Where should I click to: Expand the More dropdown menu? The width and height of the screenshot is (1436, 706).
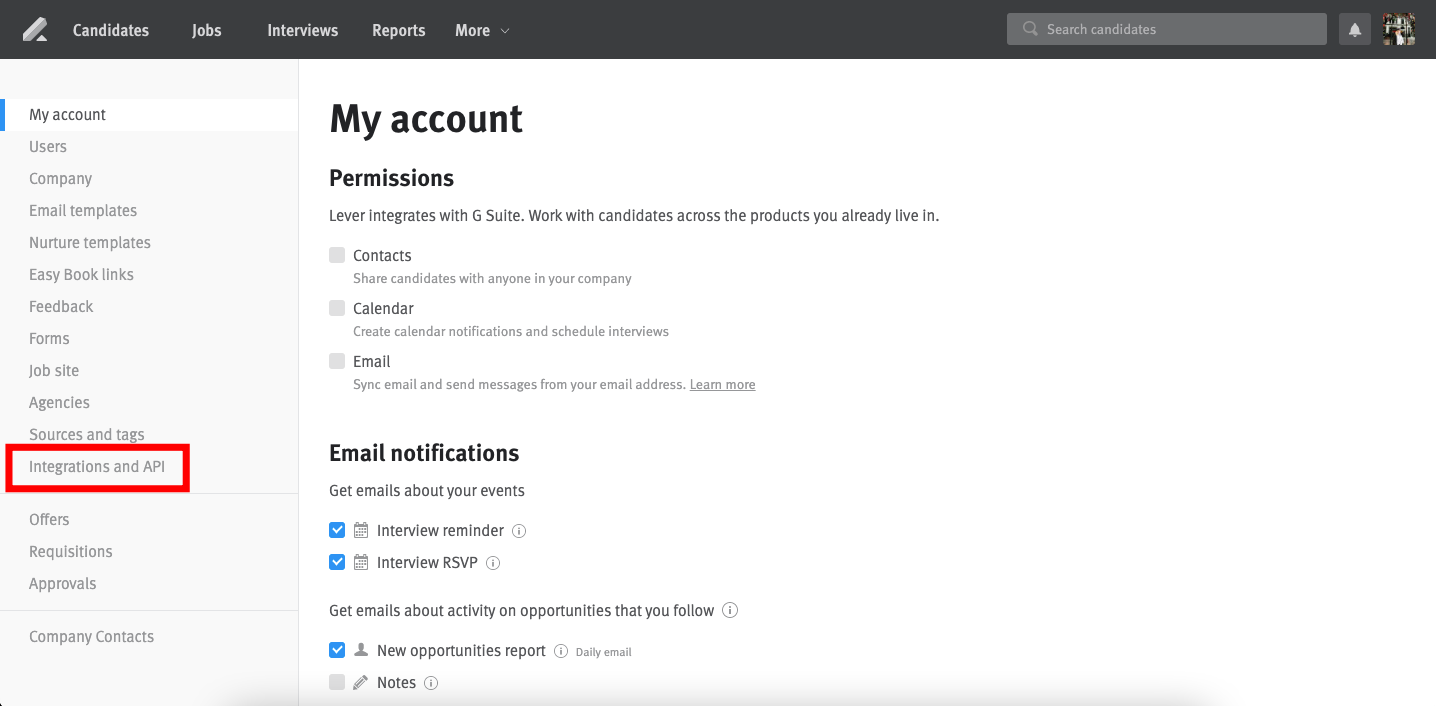pos(482,30)
